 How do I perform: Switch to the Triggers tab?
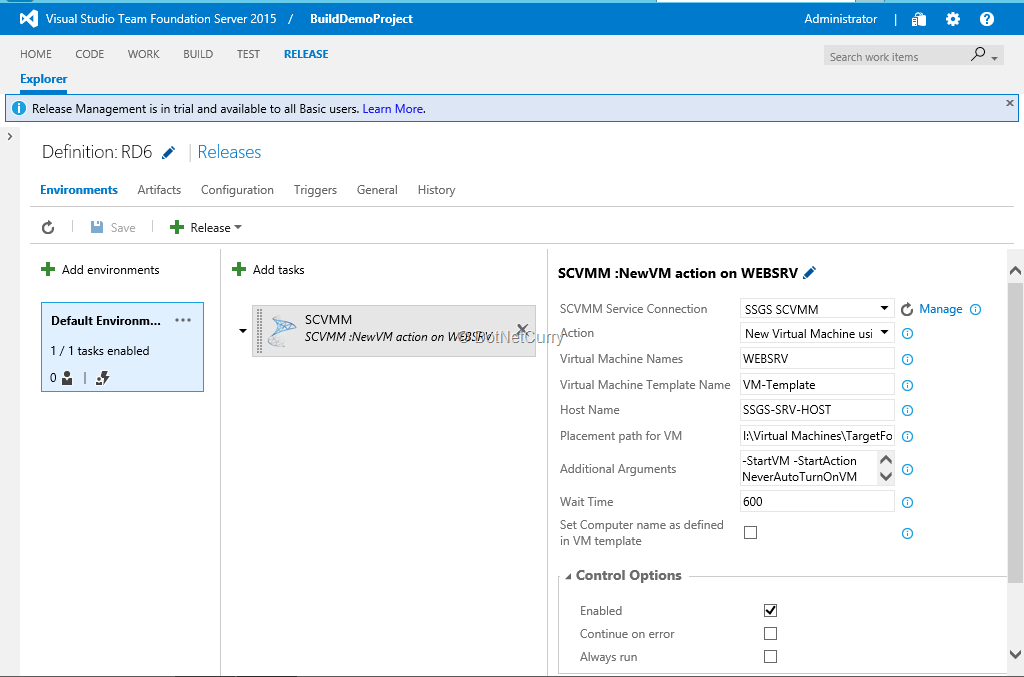coord(315,190)
